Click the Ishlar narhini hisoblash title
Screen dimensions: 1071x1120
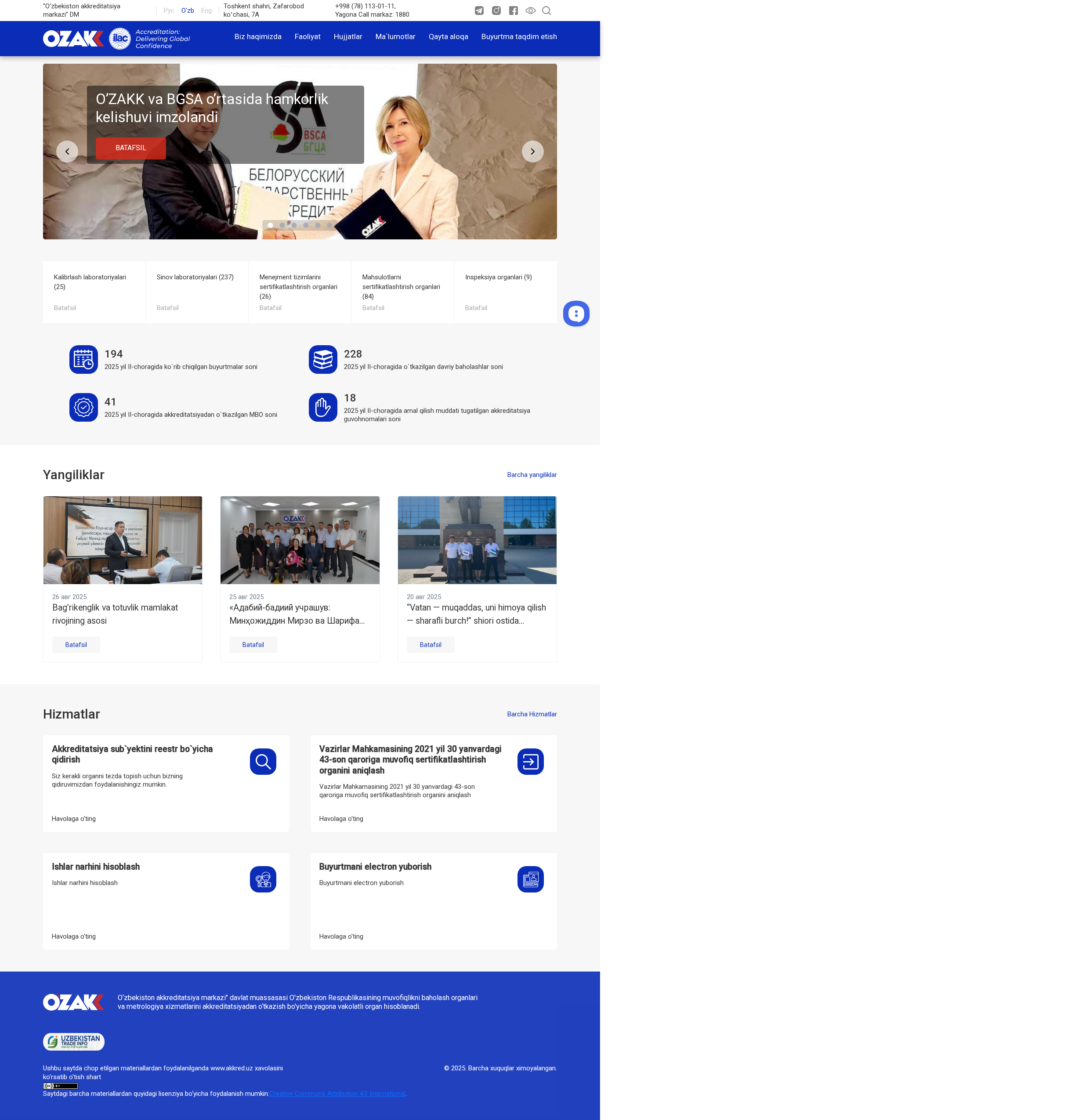click(x=96, y=867)
